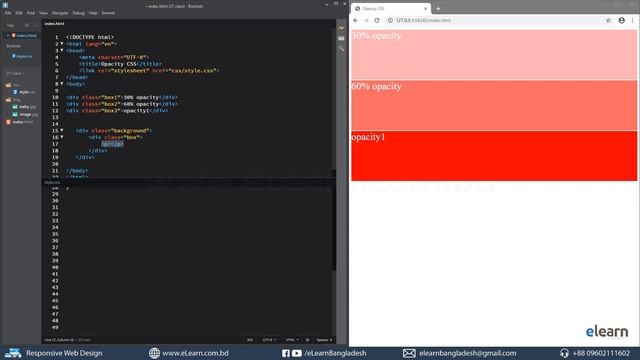Click the YouTube icon in bottom banner
This screenshot has width=640, height=360.
coord(297,353)
